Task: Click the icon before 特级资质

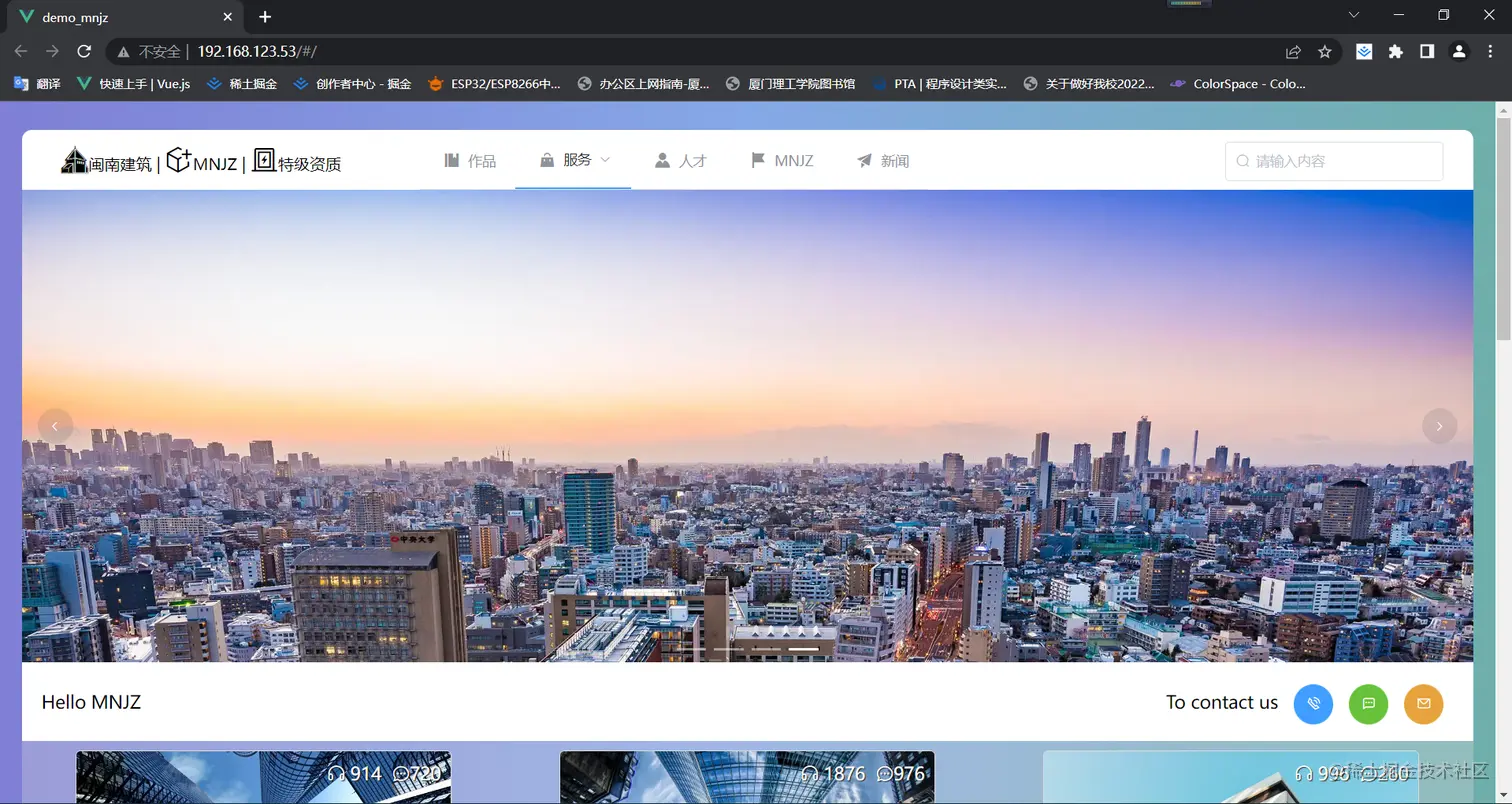Action: (264, 160)
